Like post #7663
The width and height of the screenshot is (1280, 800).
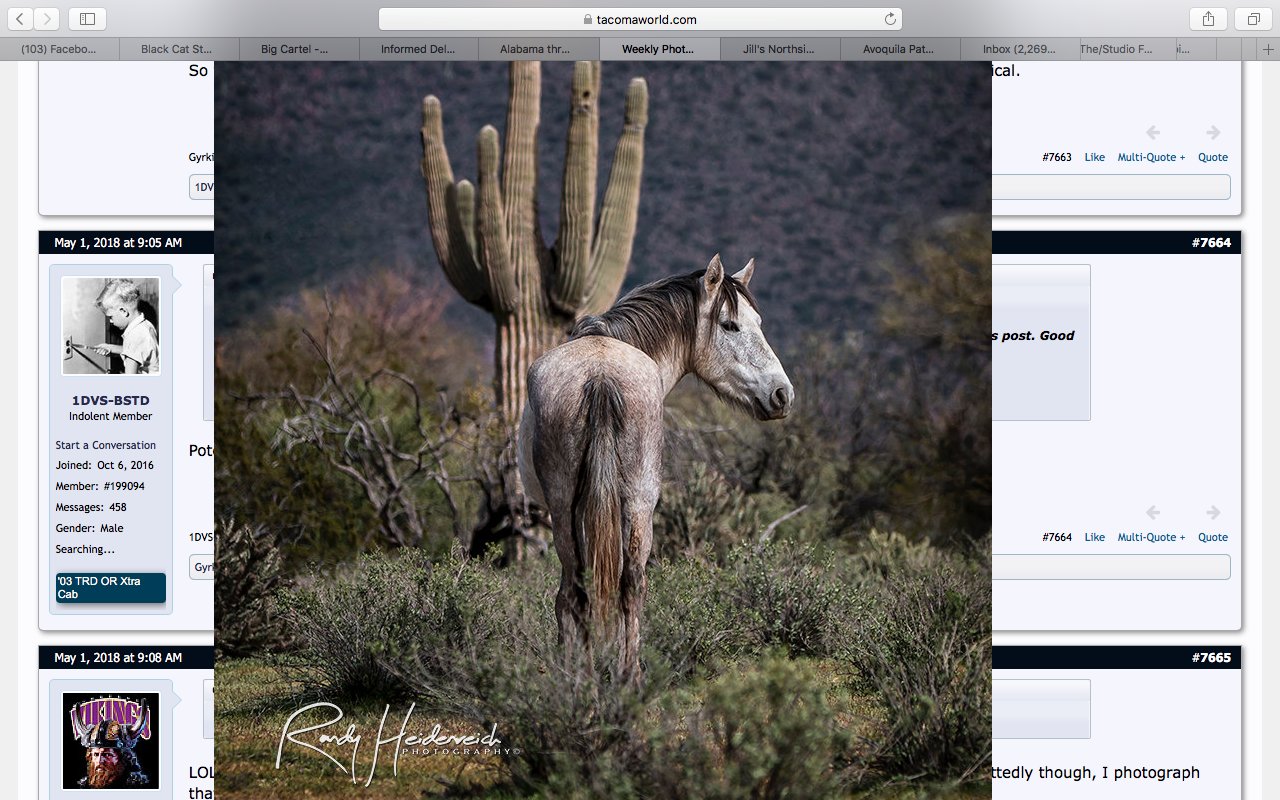1095,157
